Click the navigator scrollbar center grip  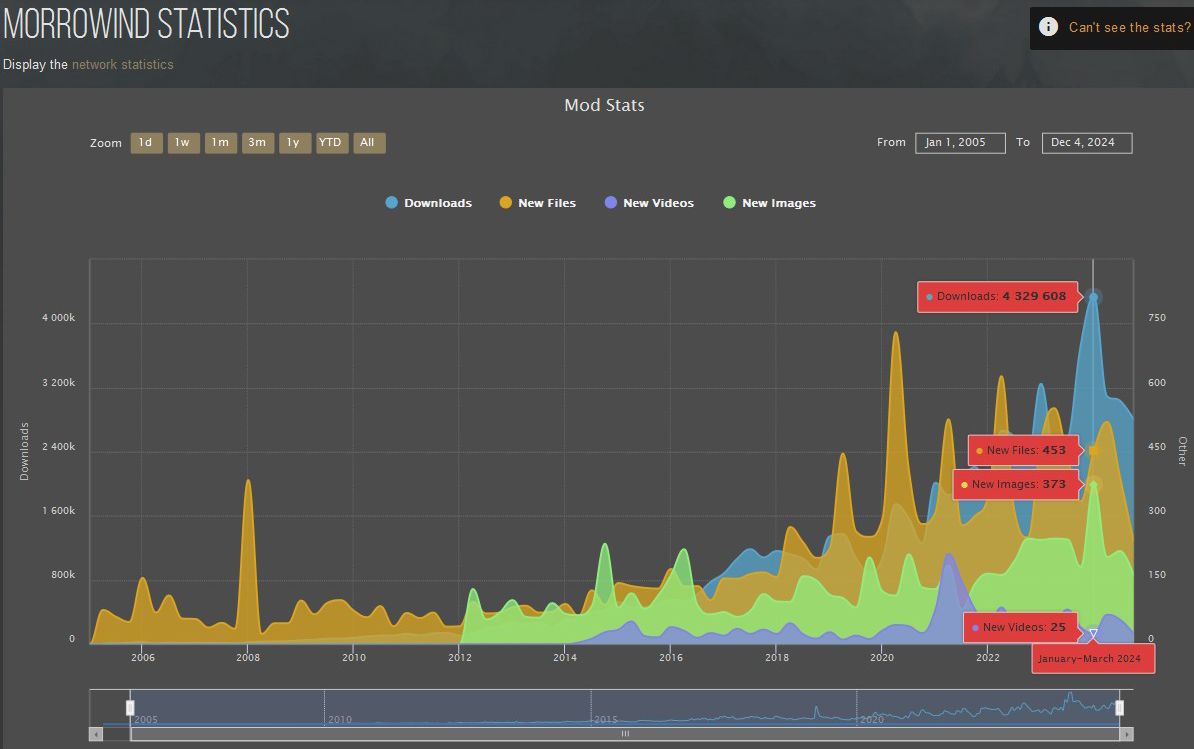pos(625,735)
